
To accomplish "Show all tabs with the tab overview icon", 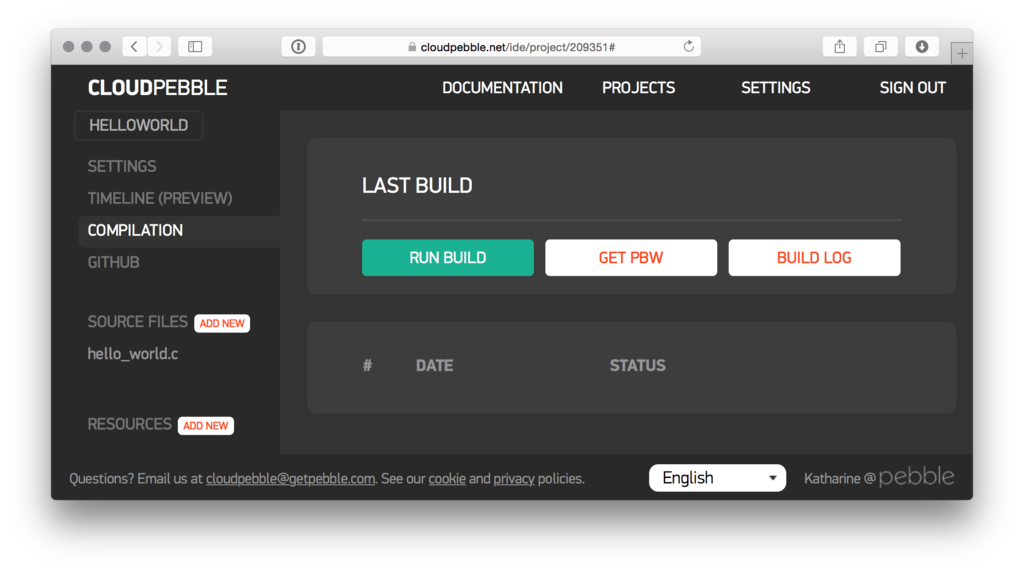I will coord(881,46).
